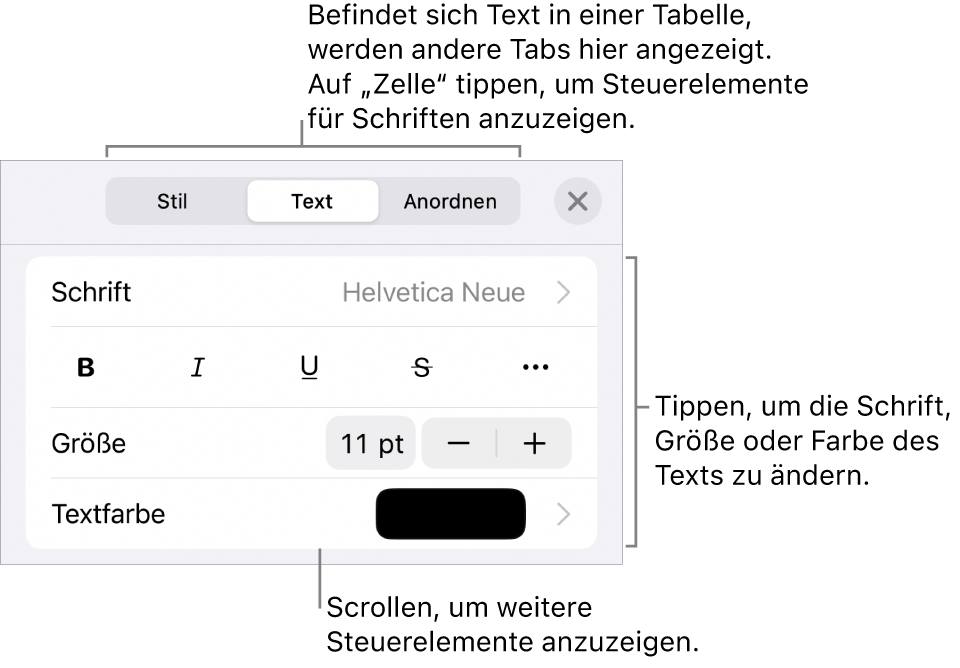Tap the Größe label
This screenshot has width=960, height=668.
tap(89, 443)
